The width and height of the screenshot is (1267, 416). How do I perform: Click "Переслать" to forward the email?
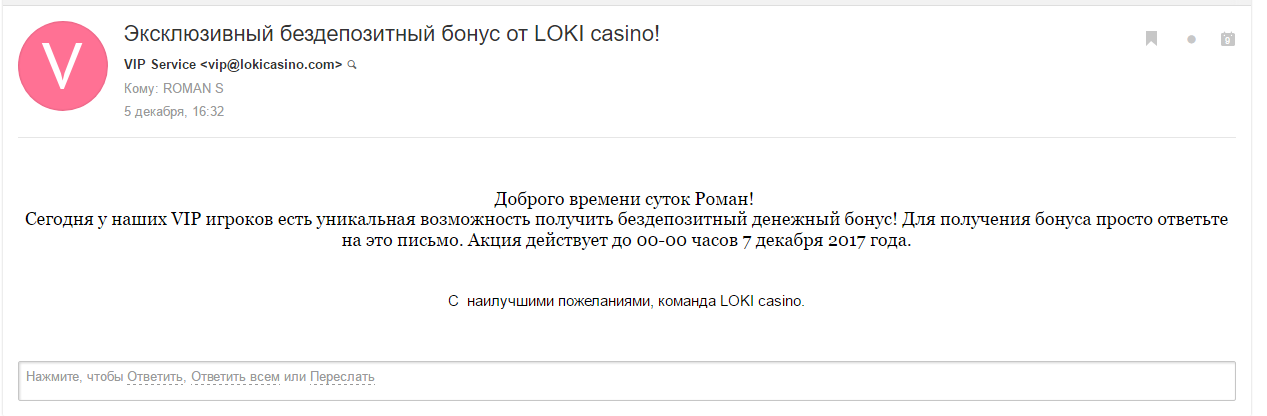point(342,377)
